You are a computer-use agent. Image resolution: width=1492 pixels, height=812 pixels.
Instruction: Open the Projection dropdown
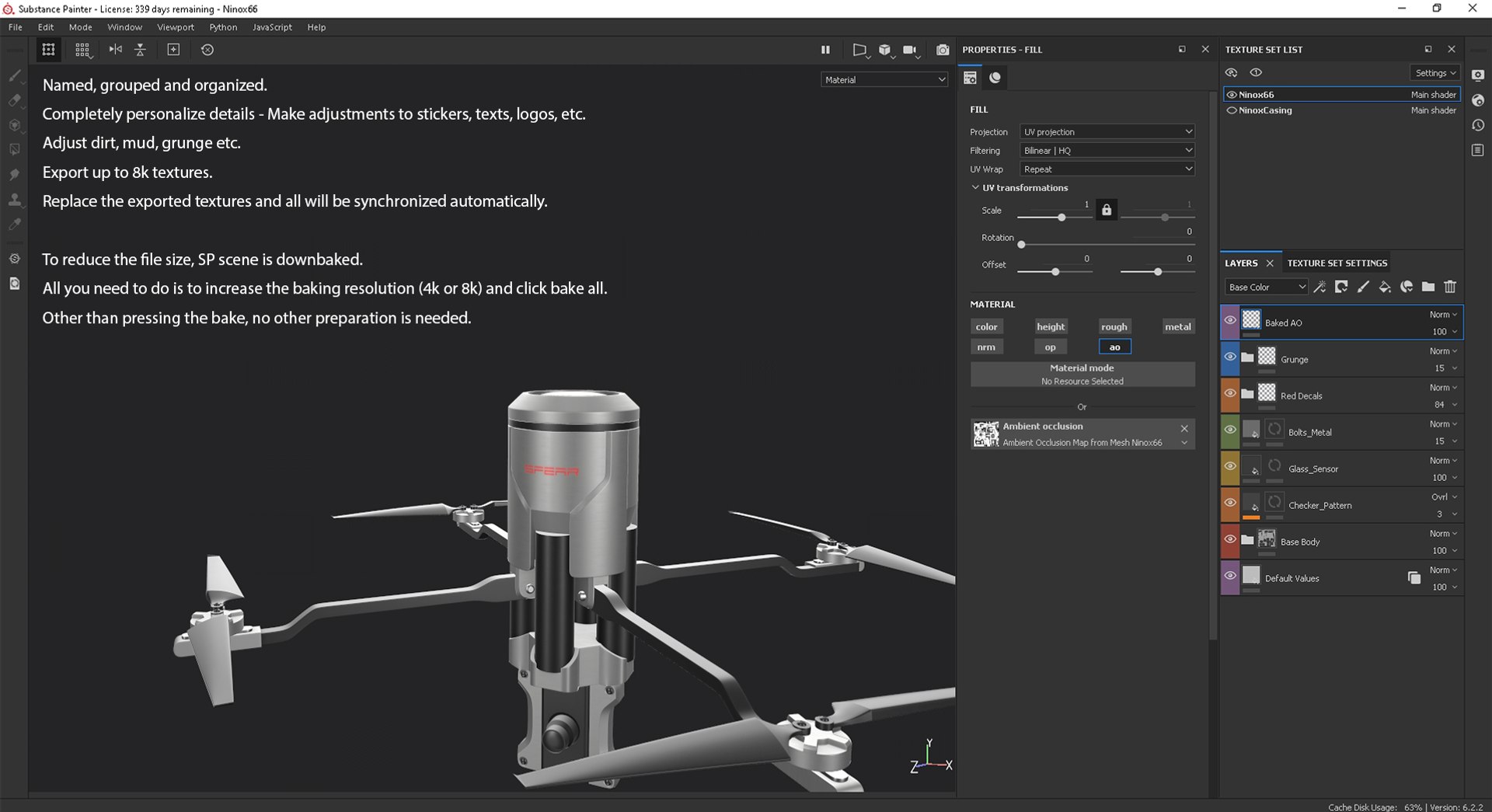tap(1107, 132)
